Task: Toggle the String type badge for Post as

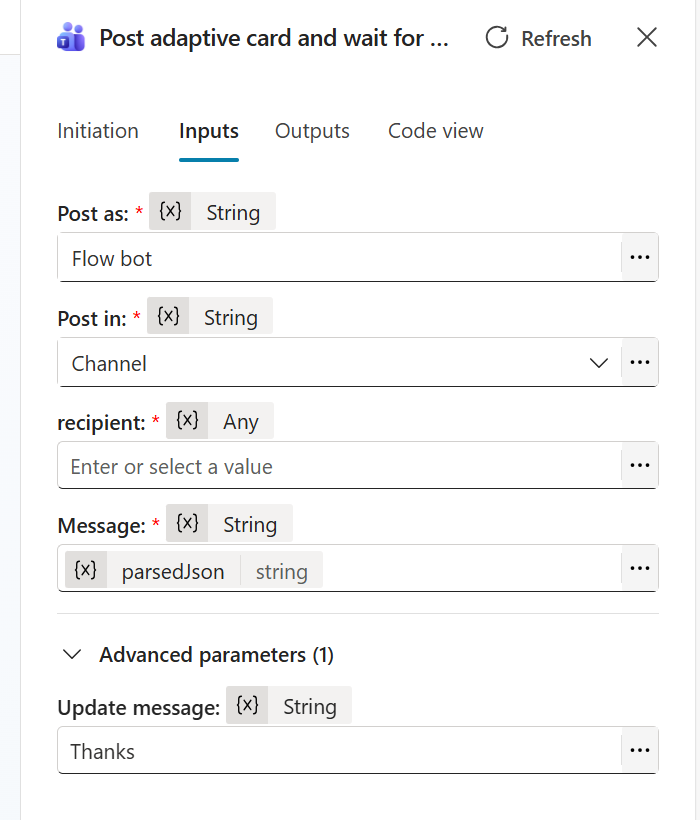Action: [x=233, y=211]
